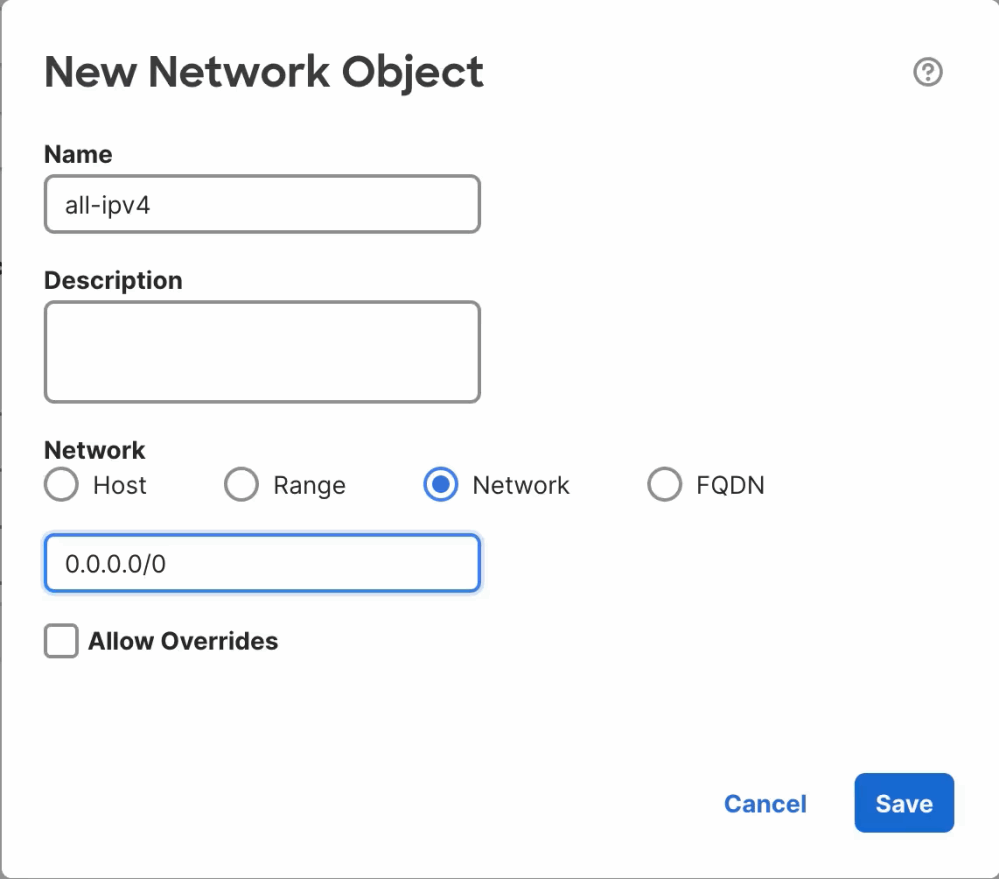Enable the Allow Overrides checkbox
Image resolution: width=999 pixels, height=879 pixels.
click(x=61, y=641)
